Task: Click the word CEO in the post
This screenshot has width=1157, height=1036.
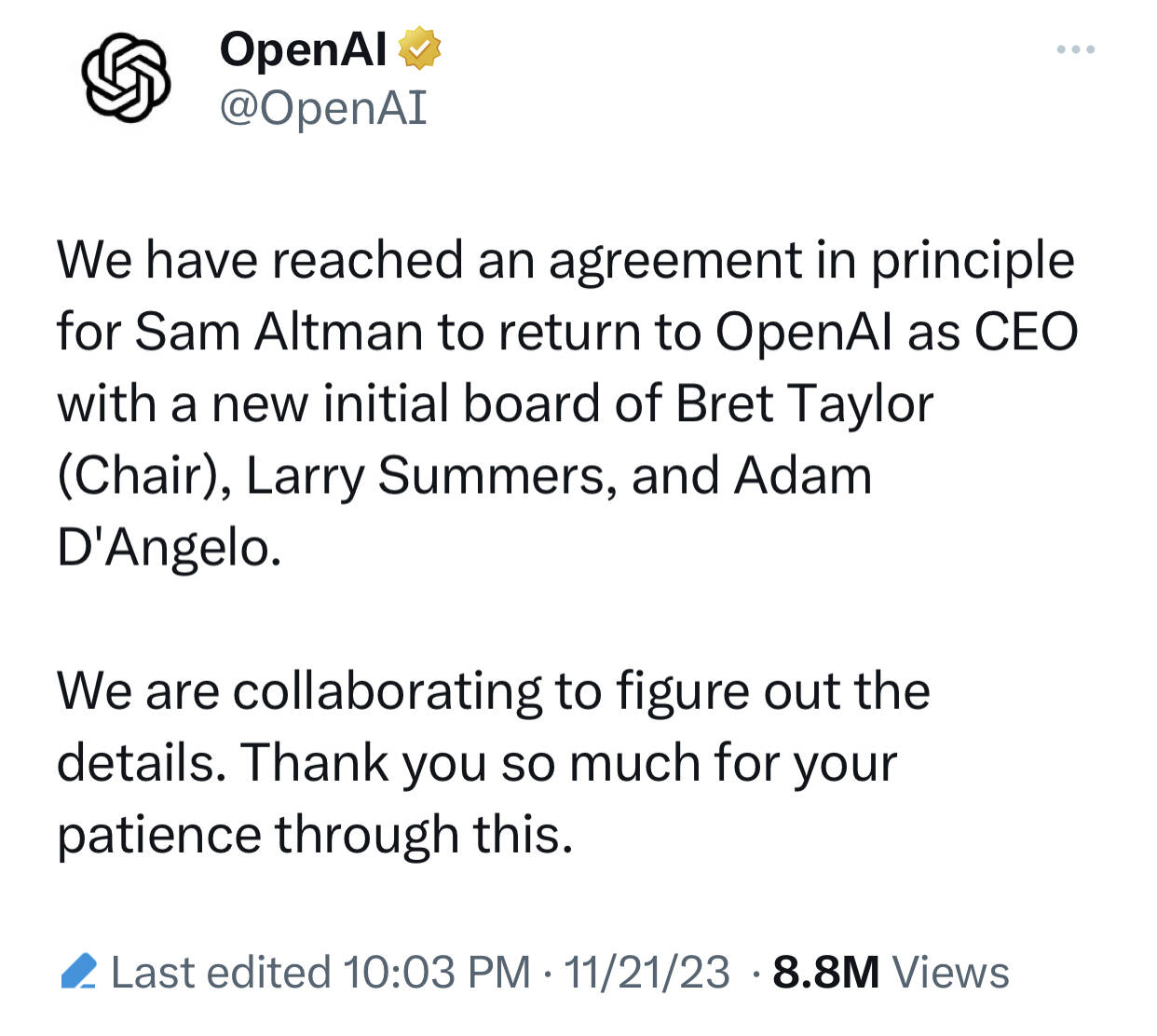Action: (x=1026, y=332)
